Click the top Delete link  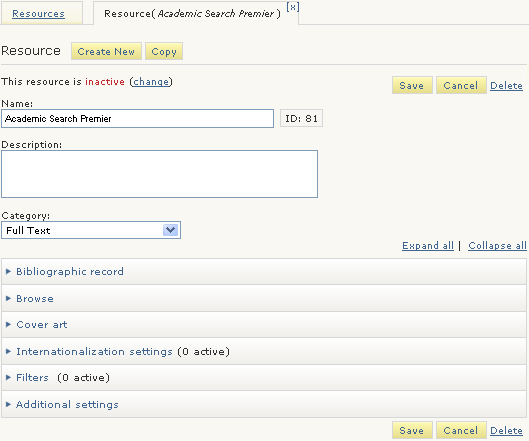(506, 86)
